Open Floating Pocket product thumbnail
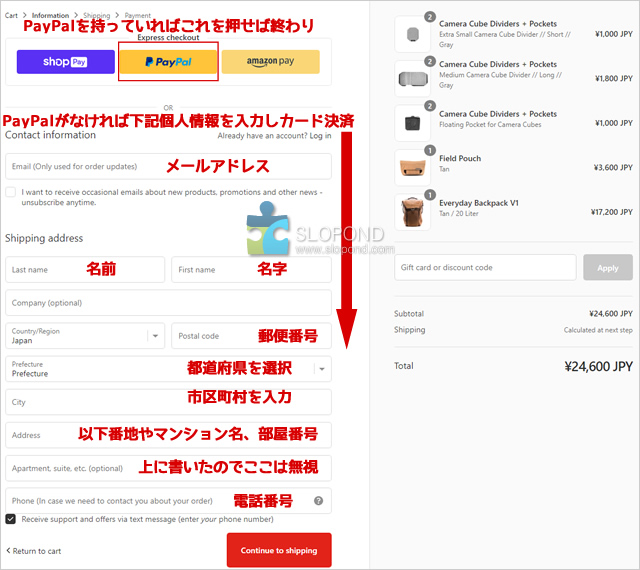640x570 pixels. pos(413,123)
